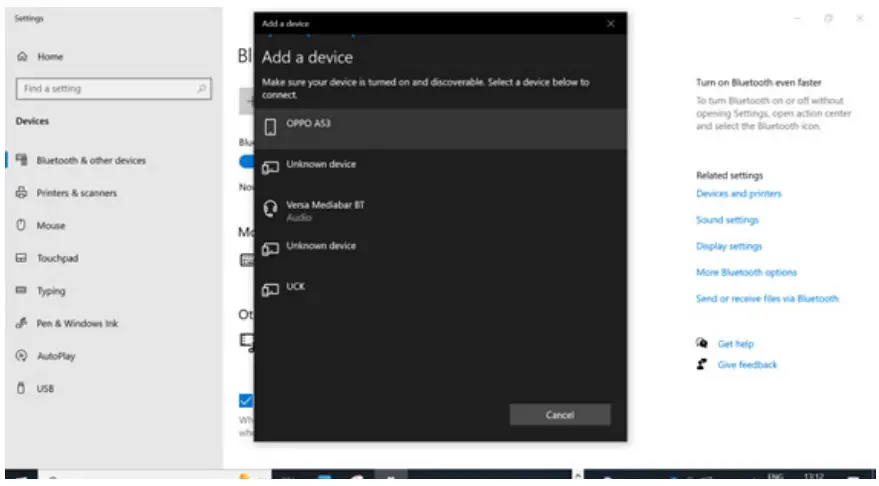Click the headset icon for Versa Mediabar BT
Image resolution: width=879 pixels, height=486 pixels.
pos(270,209)
